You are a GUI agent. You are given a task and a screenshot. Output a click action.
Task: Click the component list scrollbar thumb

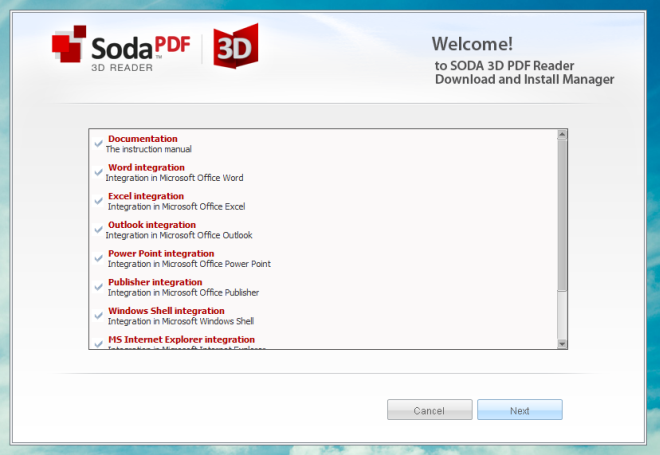pyautogui.click(x=562, y=215)
